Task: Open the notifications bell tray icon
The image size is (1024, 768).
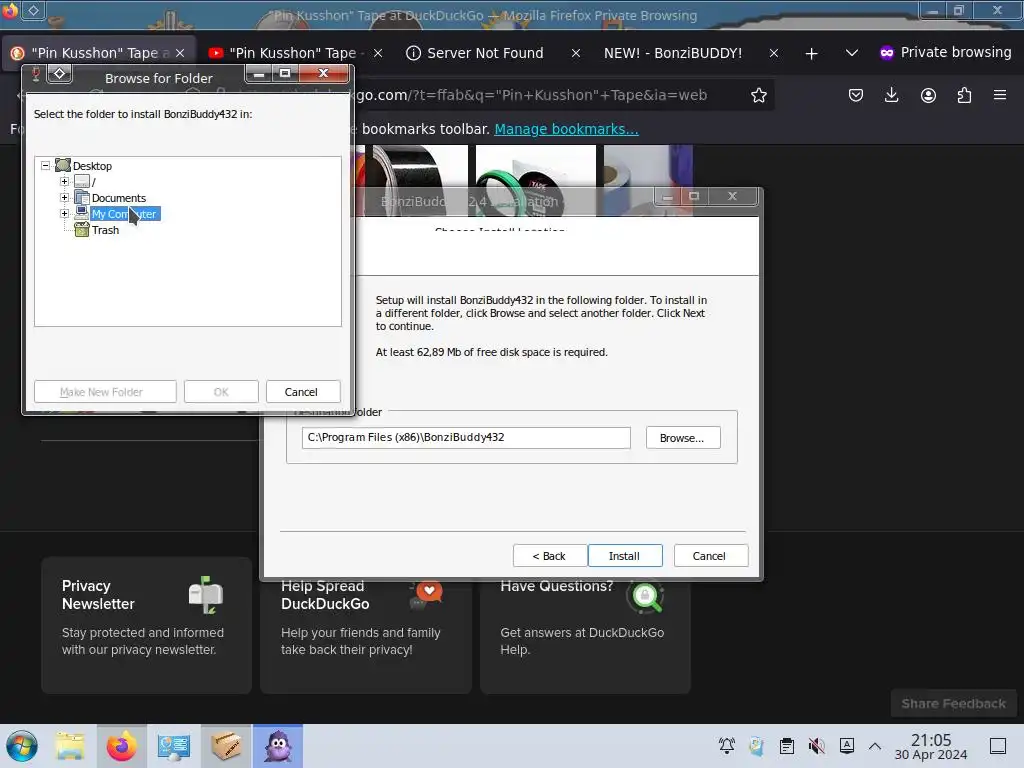Action: (x=726, y=746)
